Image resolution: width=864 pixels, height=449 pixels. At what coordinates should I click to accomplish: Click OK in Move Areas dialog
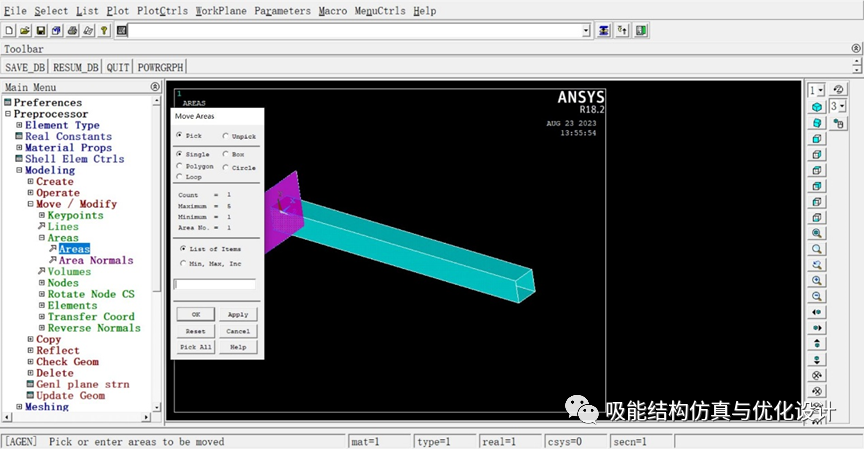click(x=196, y=314)
